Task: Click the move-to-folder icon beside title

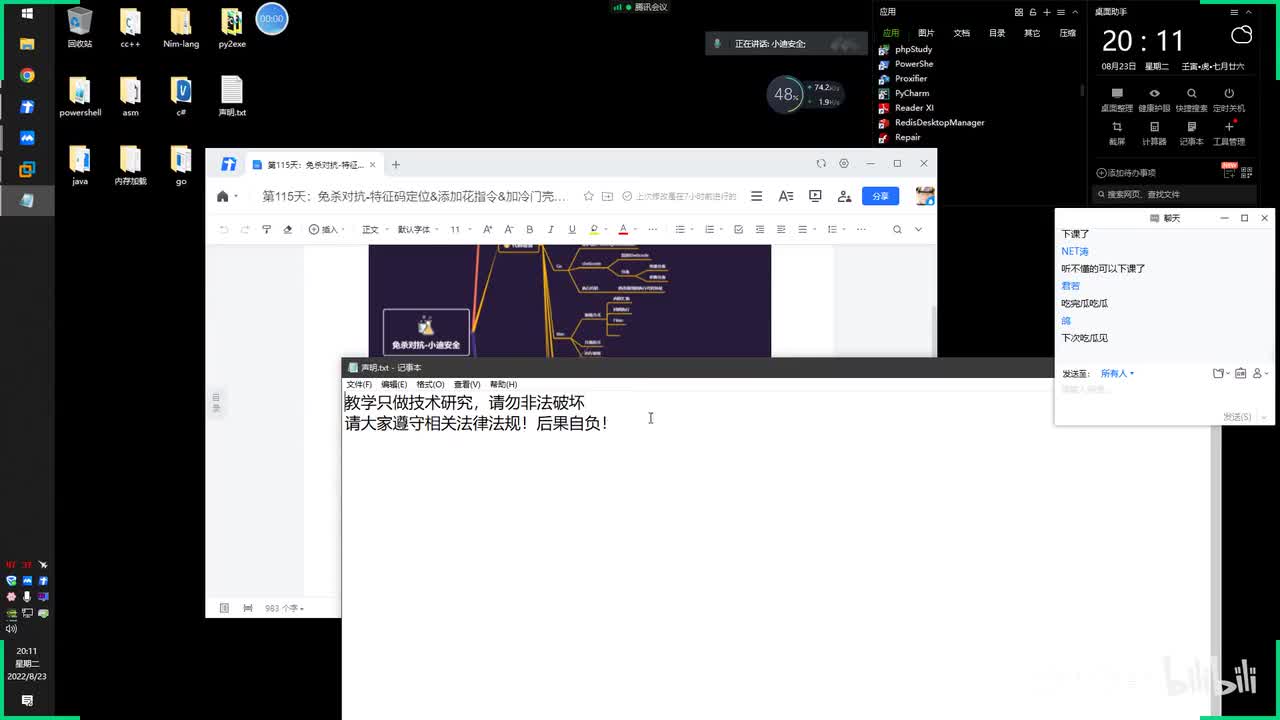Action: (607, 196)
